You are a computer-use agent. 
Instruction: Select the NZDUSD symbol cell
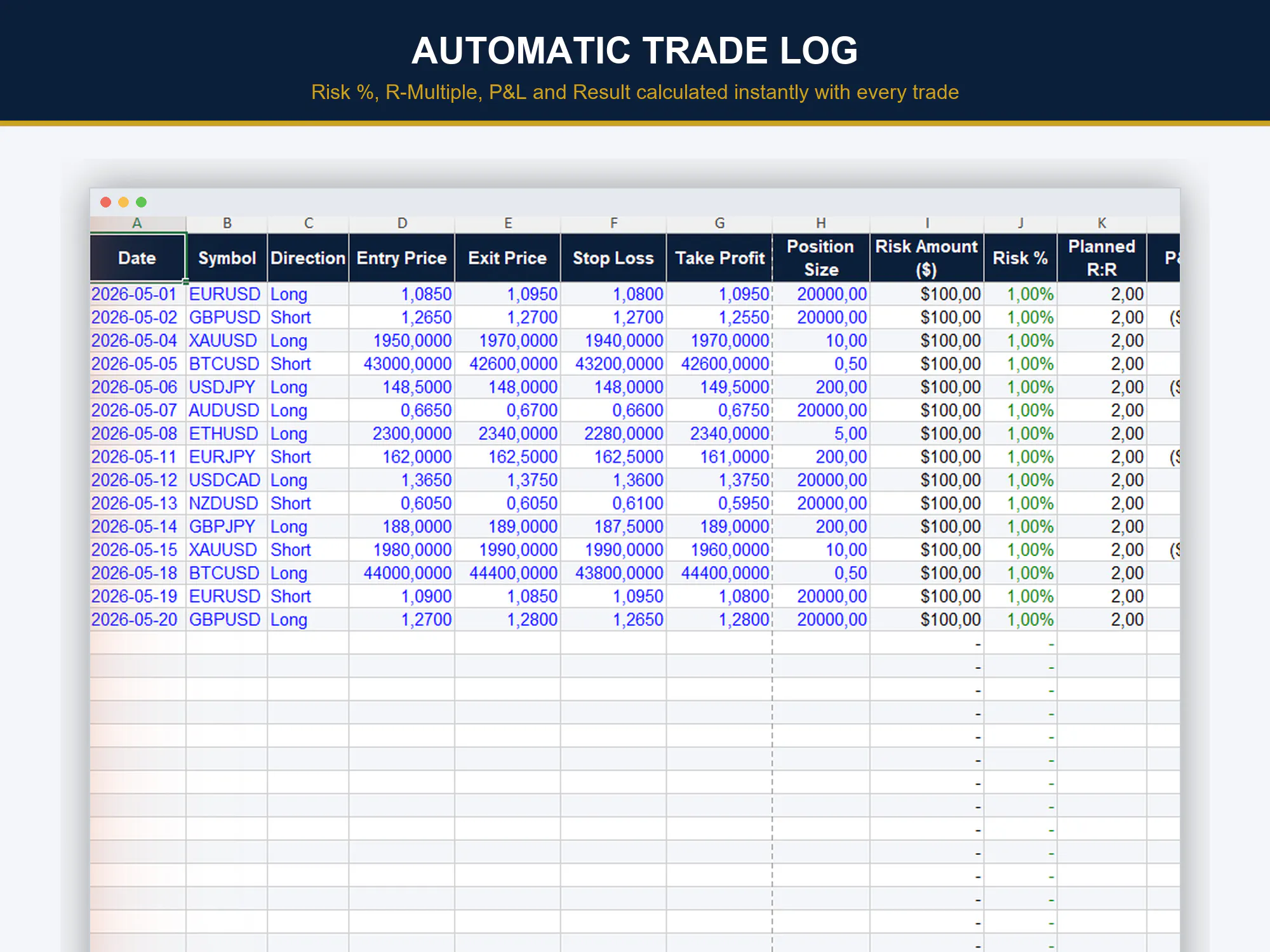point(227,504)
